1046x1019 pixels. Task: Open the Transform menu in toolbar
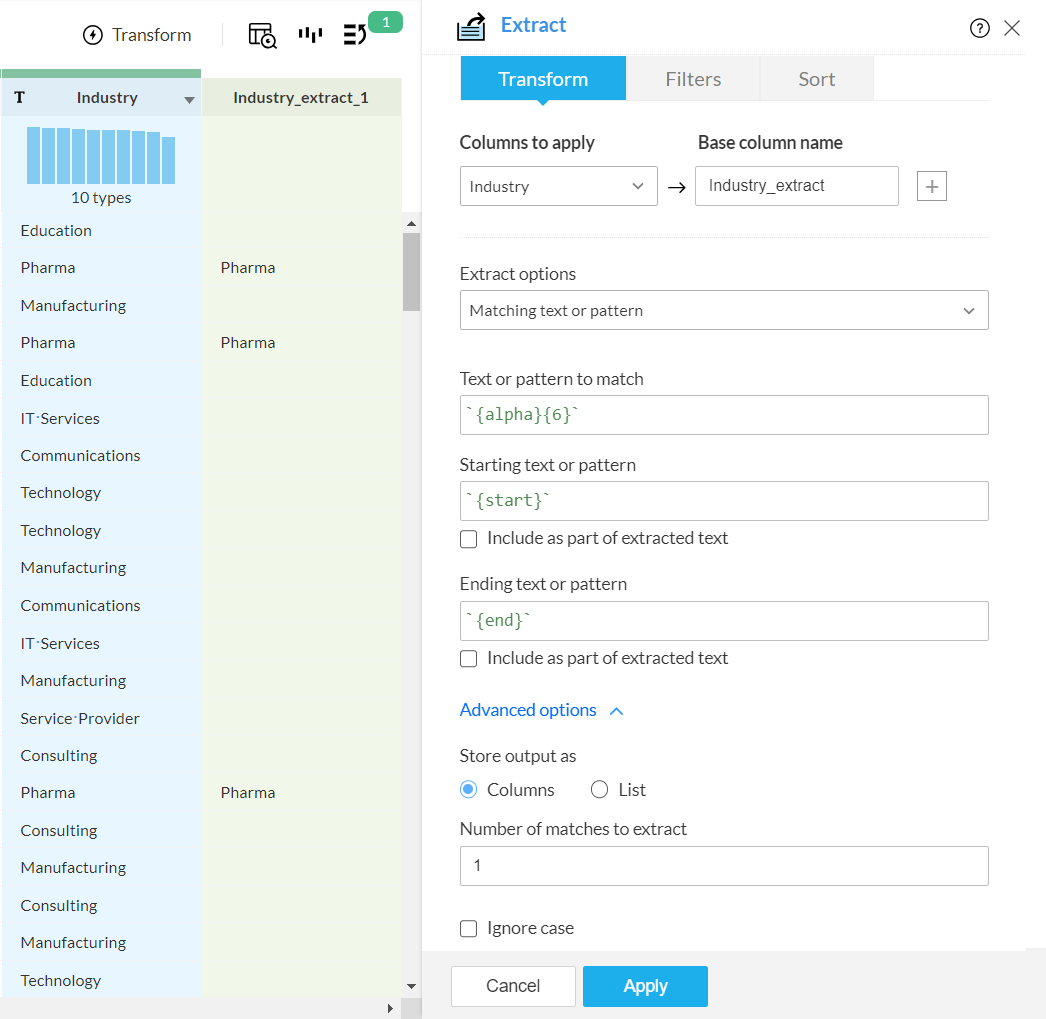(137, 35)
